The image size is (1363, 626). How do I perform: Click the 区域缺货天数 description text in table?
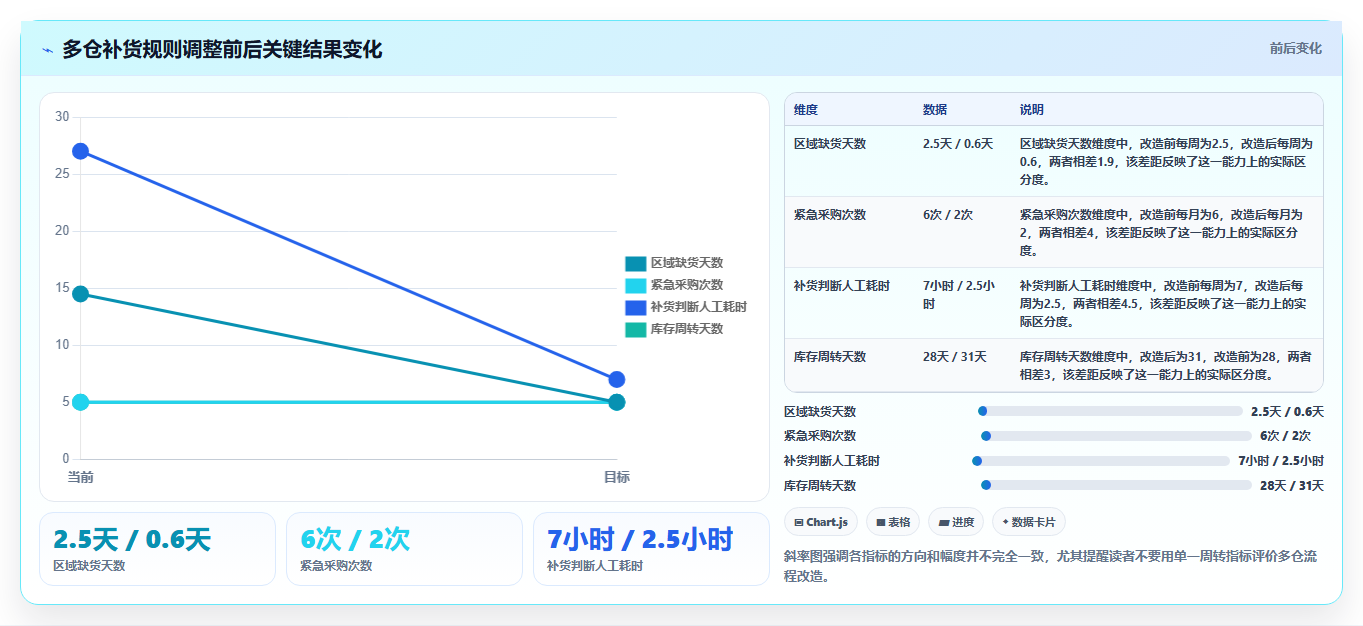click(1166, 162)
